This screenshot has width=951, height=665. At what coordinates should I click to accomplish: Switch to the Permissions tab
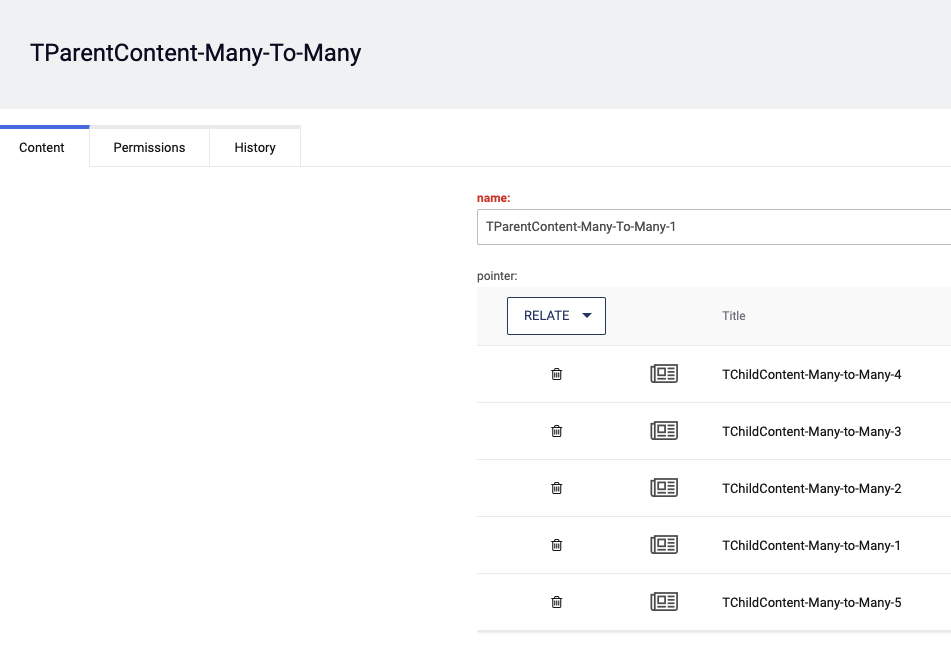point(149,147)
